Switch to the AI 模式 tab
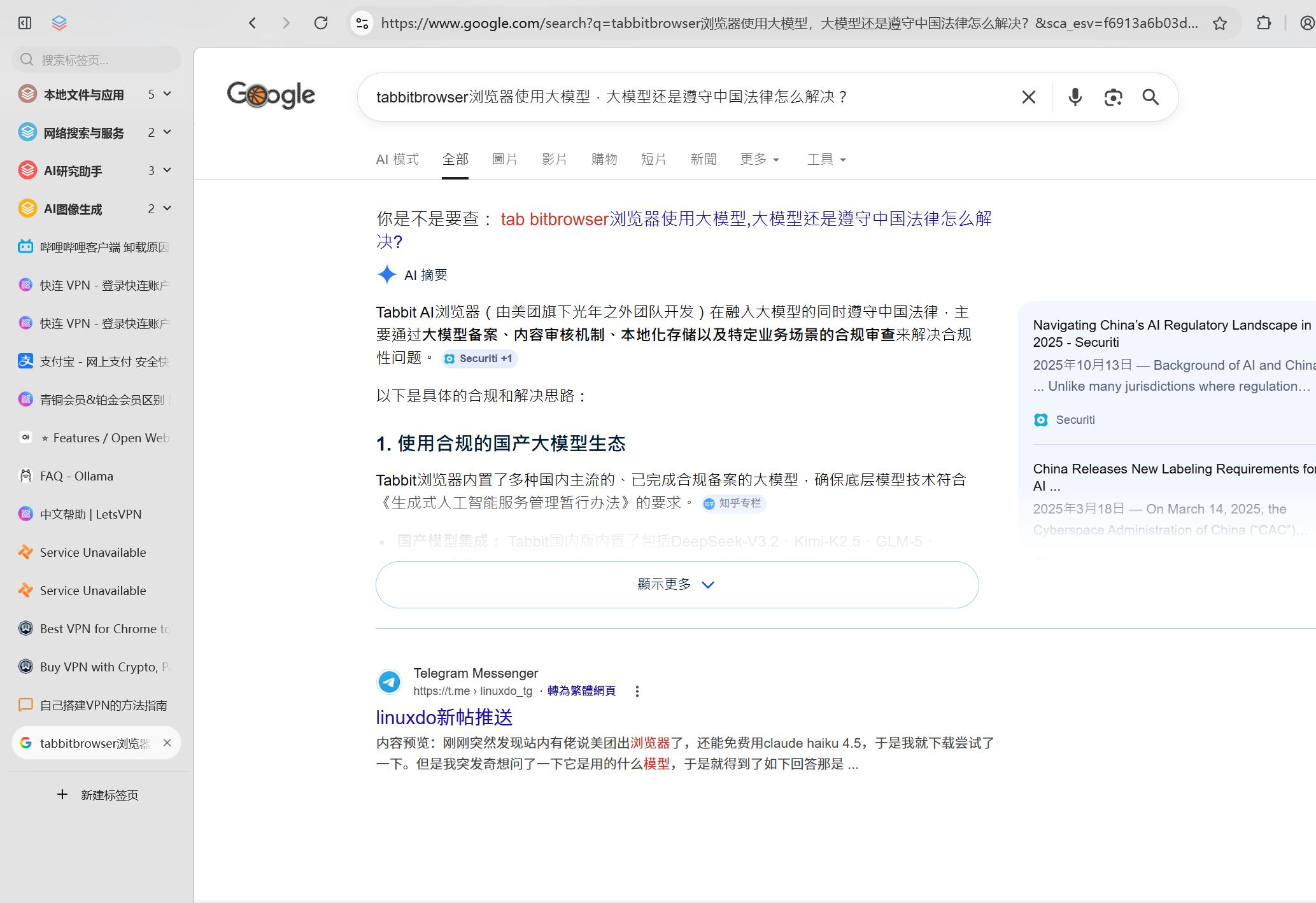 point(397,160)
